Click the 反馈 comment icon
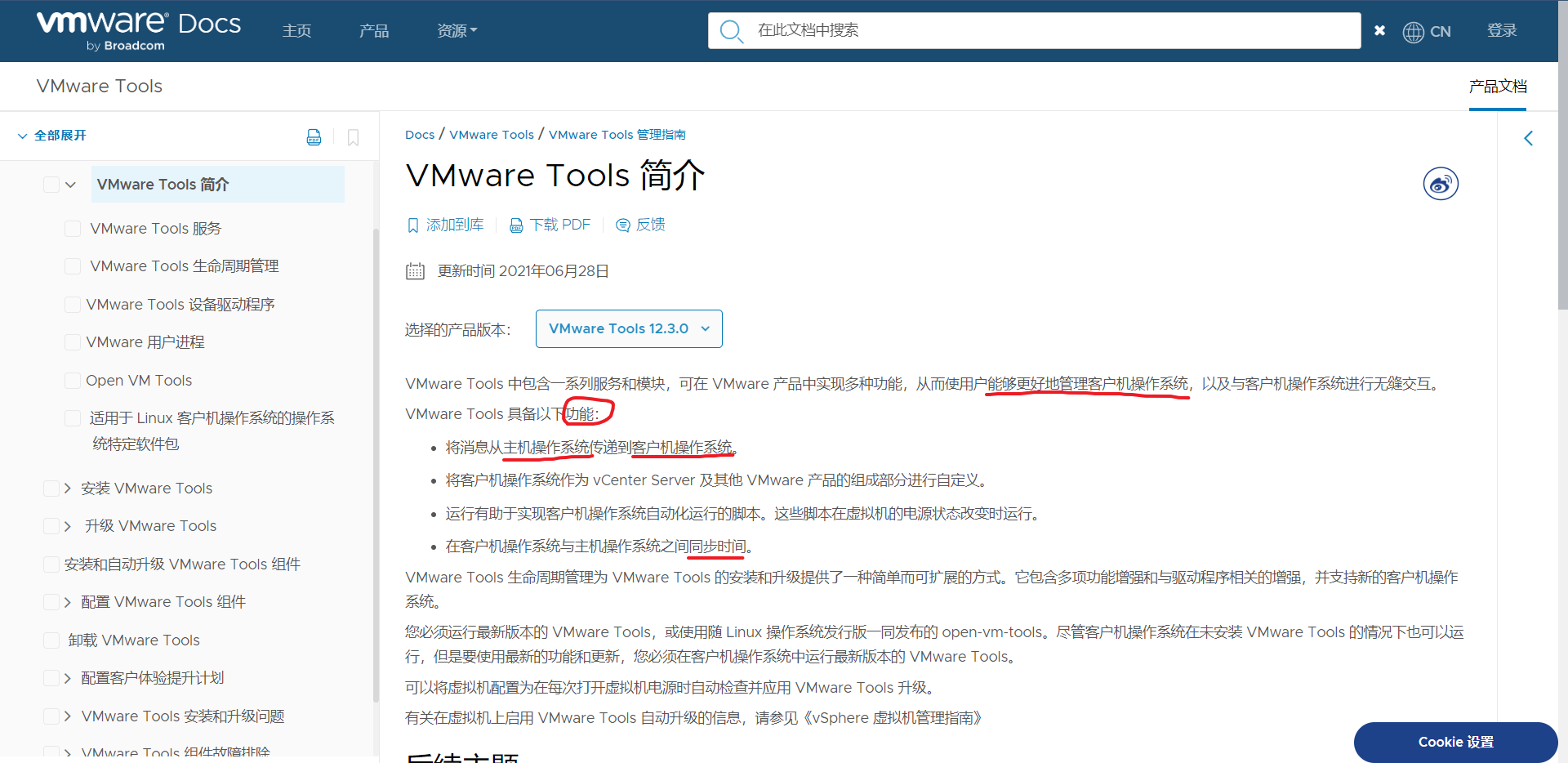1568x763 pixels. pyautogui.click(x=622, y=225)
